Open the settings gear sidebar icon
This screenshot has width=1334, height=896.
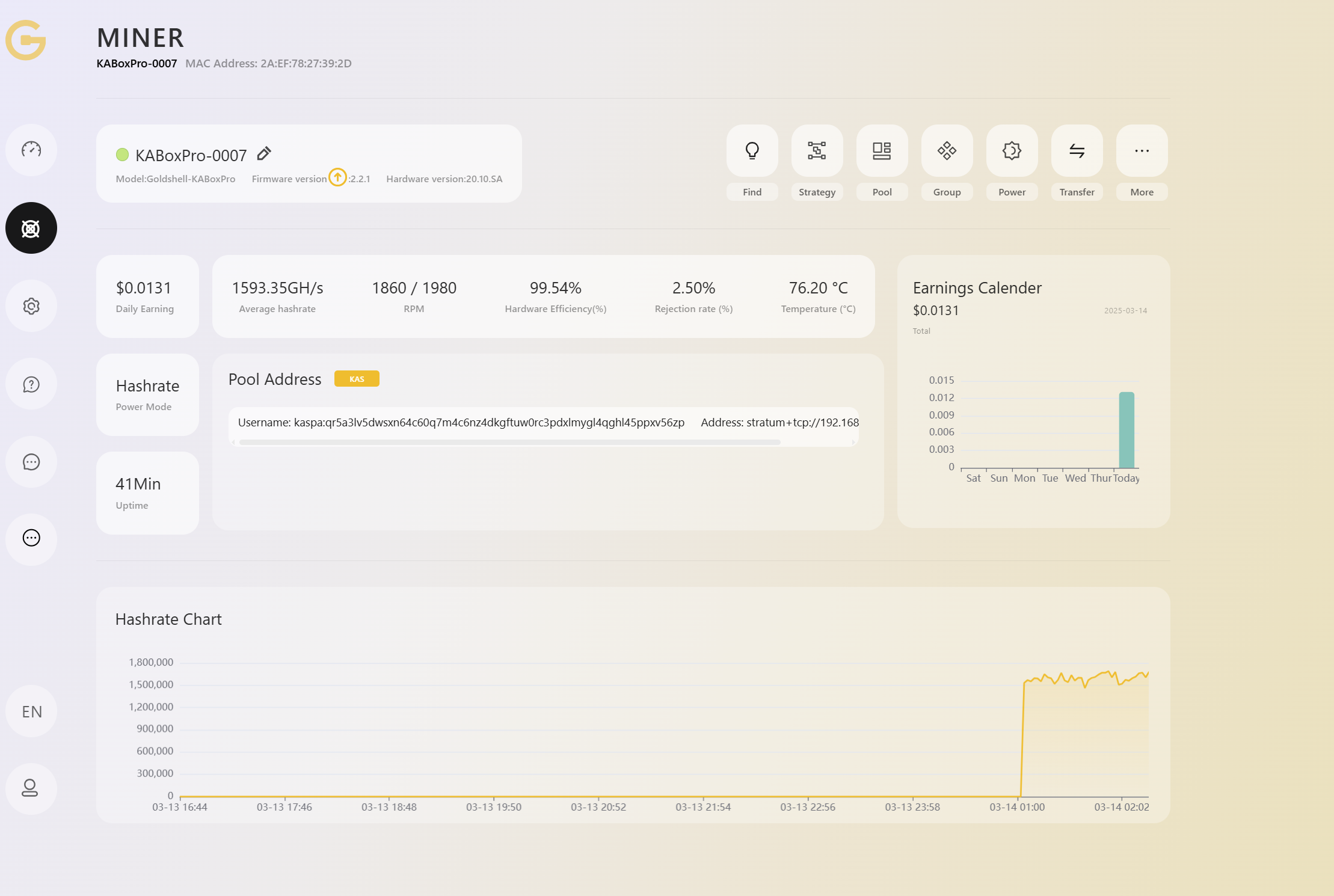31,306
